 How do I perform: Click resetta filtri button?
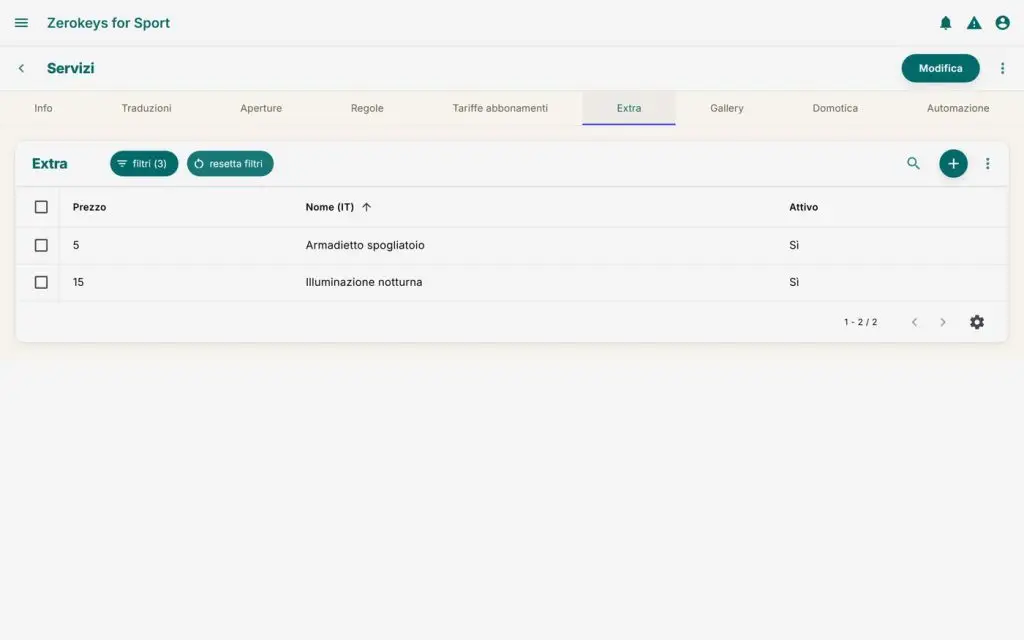[x=230, y=163]
